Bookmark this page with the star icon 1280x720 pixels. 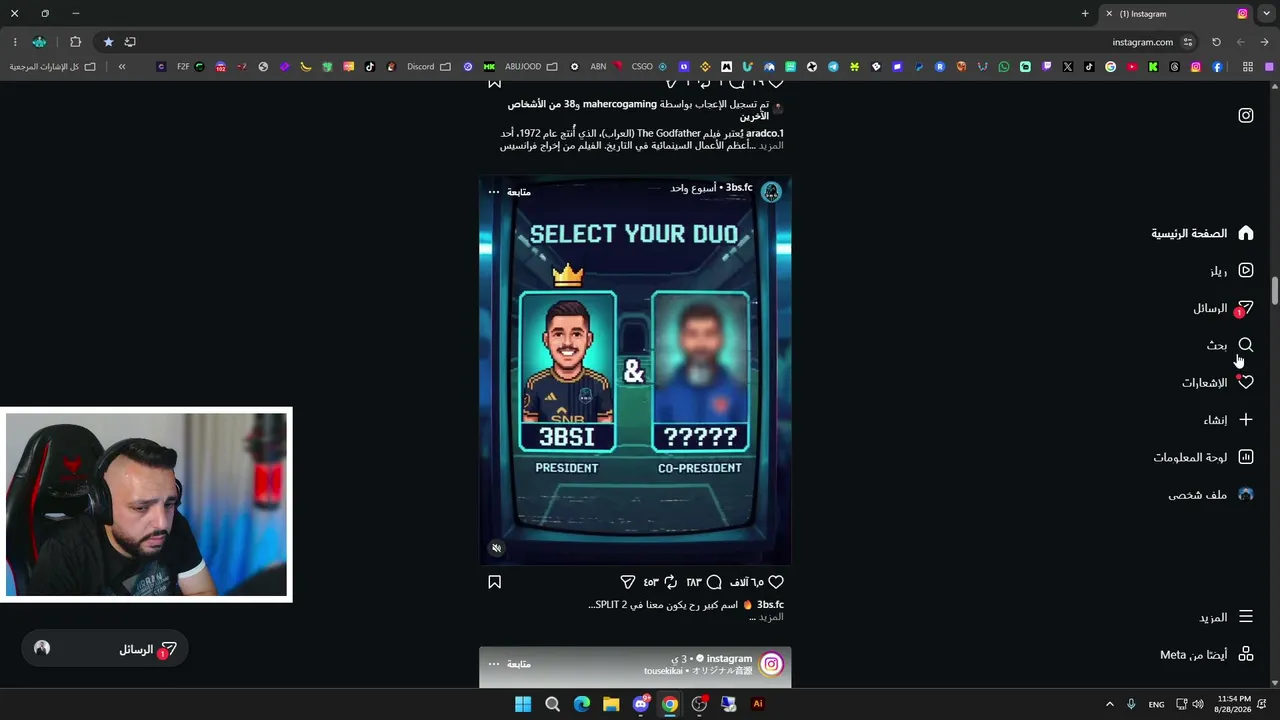pos(108,42)
